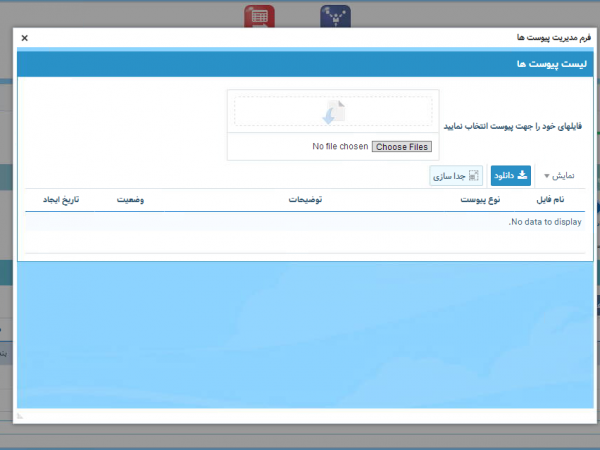This screenshot has height=450, width=600.
Task: Click the لیست پیوست ها panel header
Action: pyautogui.click(x=305, y=64)
